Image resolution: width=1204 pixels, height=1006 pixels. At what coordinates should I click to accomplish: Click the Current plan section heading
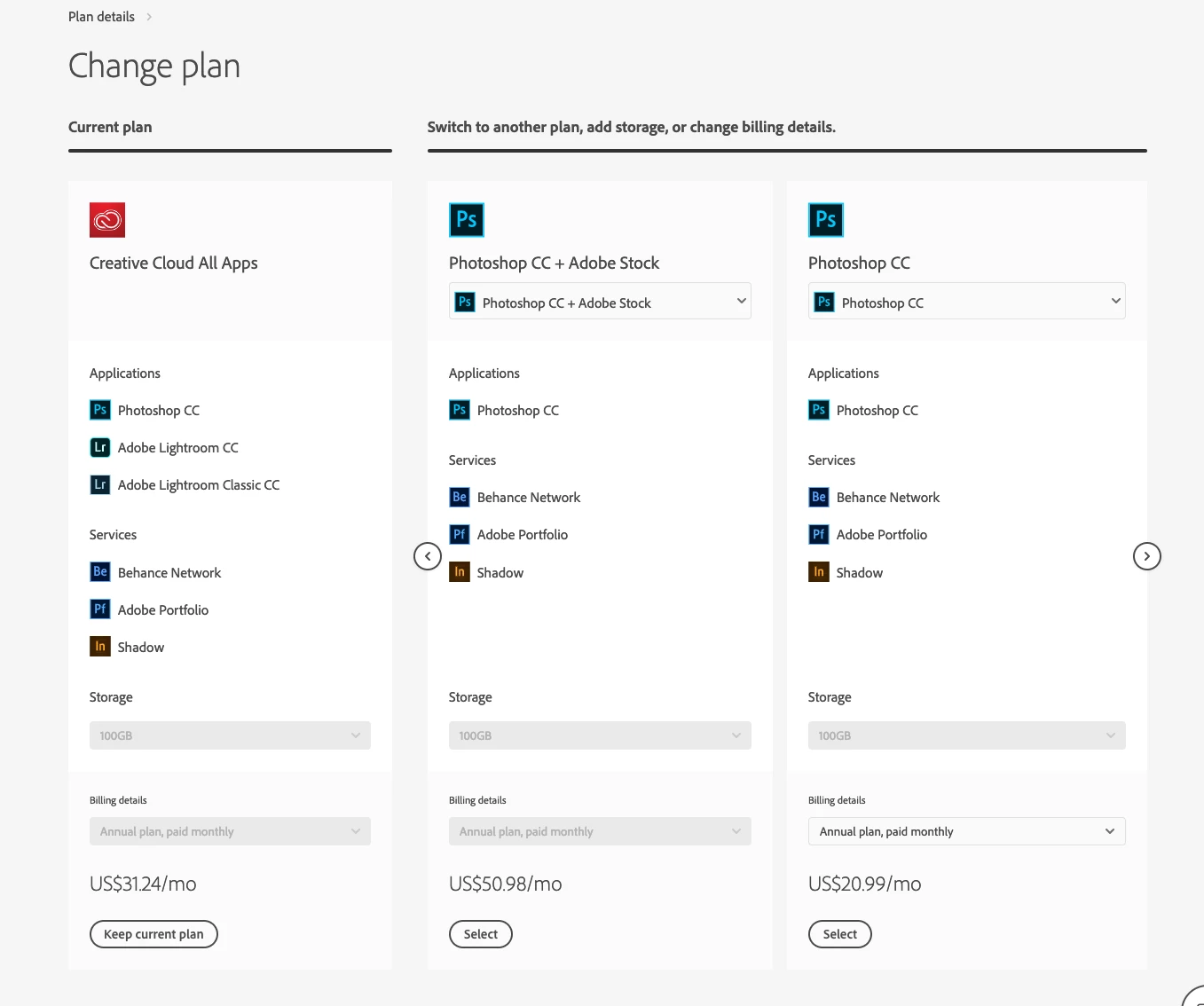[110, 127]
